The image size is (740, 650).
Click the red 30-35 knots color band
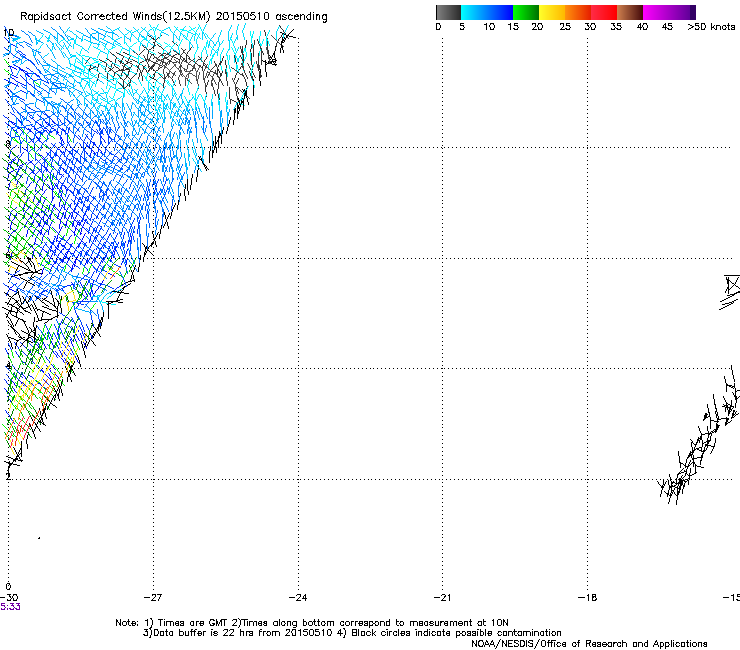pos(604,12)
